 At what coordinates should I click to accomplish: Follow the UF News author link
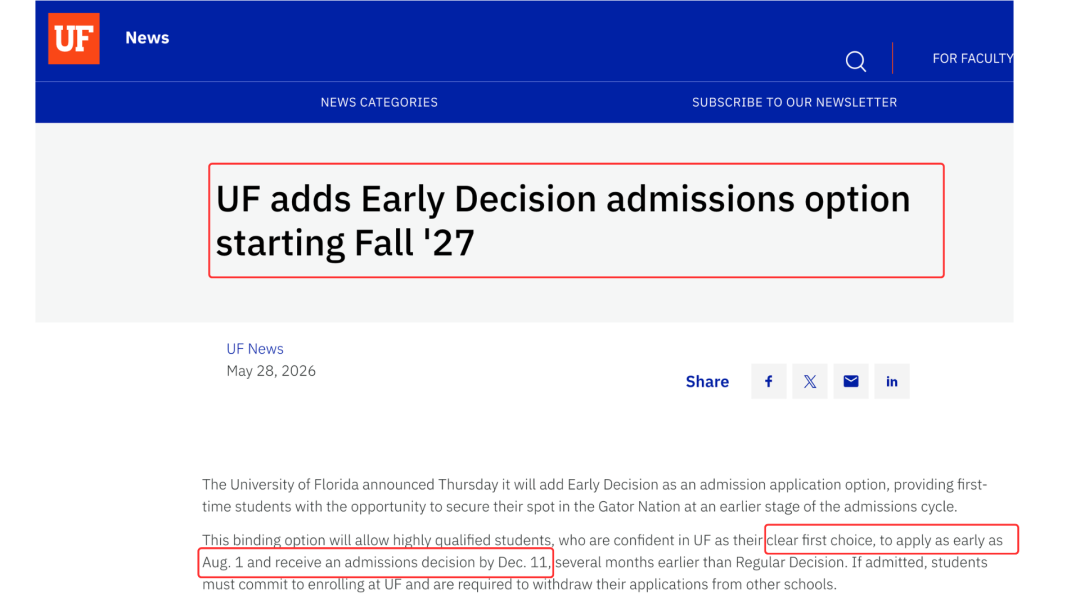point(255,349)
